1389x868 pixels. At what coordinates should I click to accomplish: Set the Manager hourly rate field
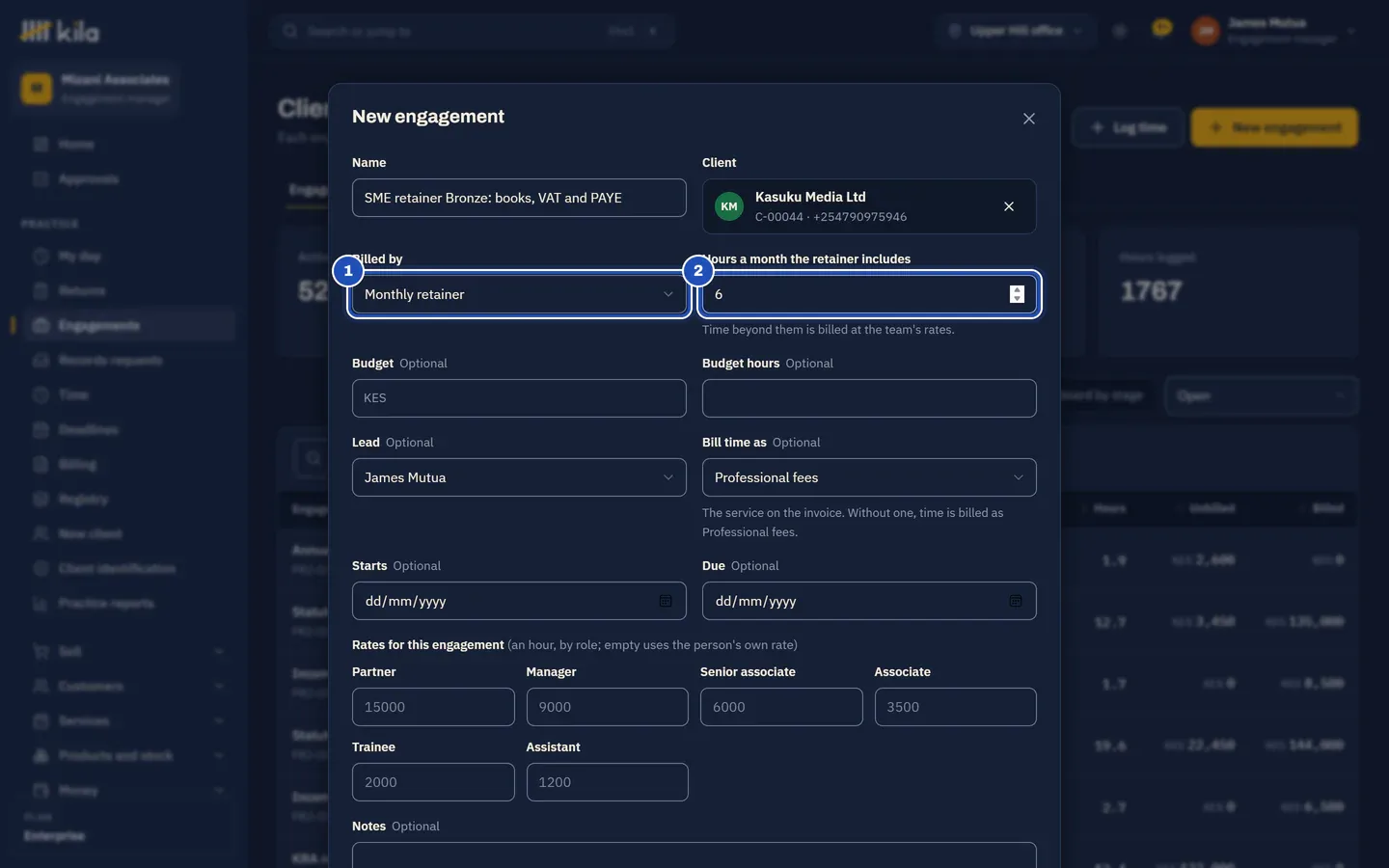608,707
